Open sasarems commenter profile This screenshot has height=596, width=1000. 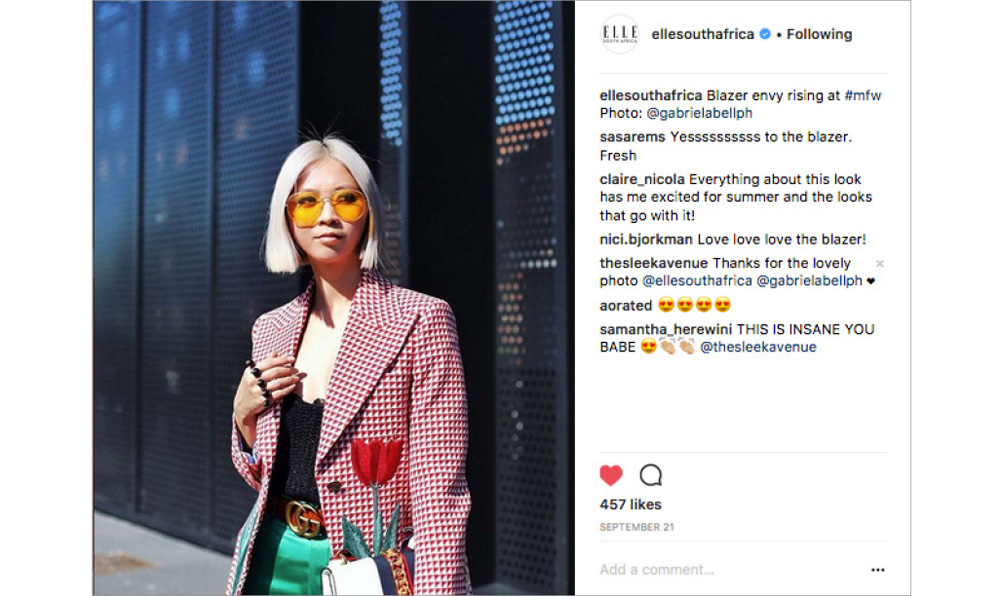click(632, 137)
